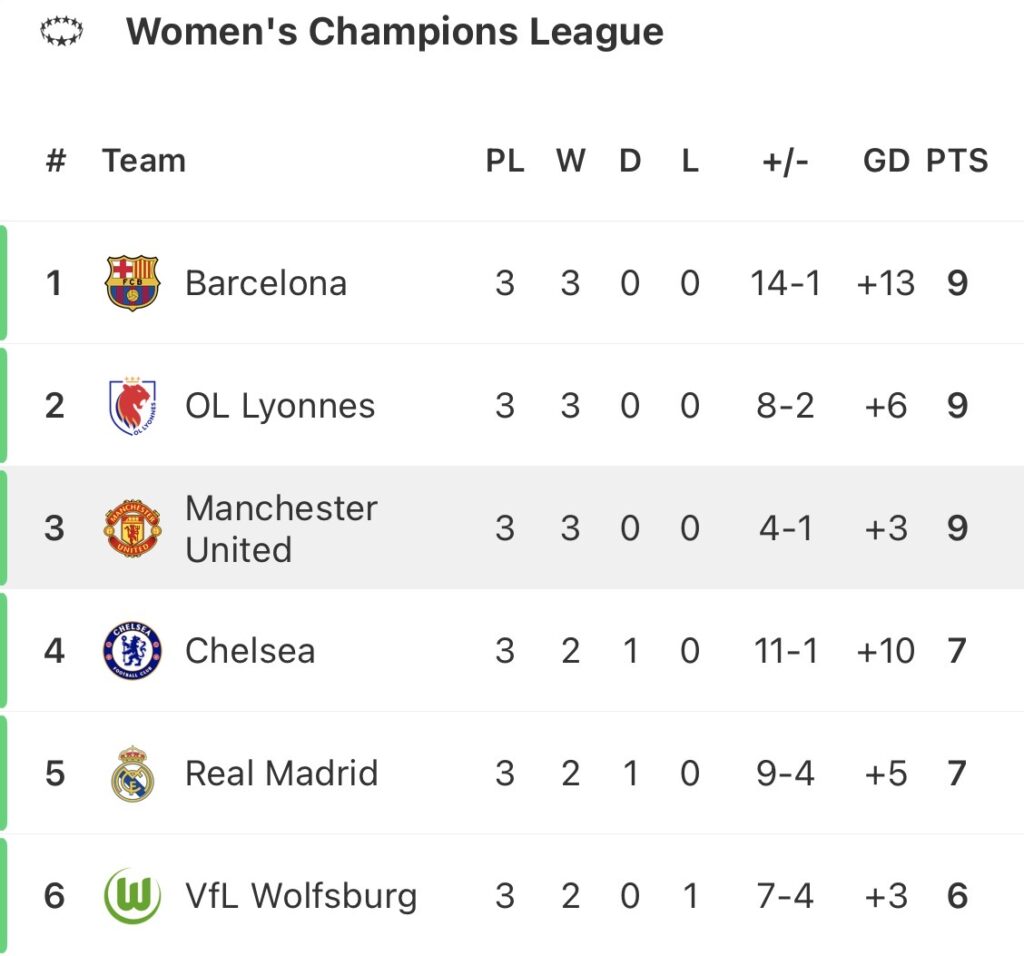Select the Chelsea team name
Image resolution: width=1024 pixels, height=956 pixels.
click(250, 651)
